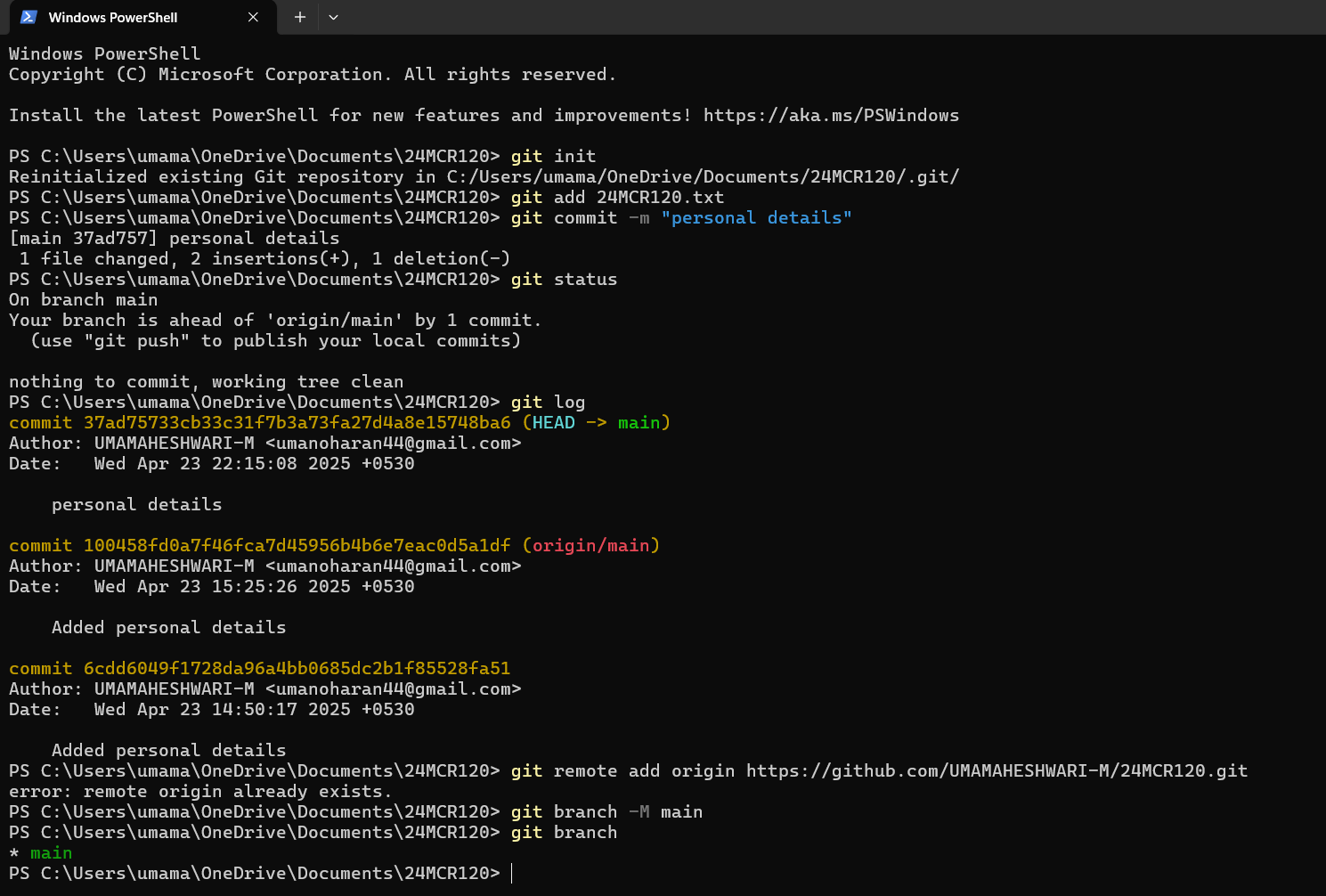
Task: Open a new tab with plus button
Action: (300, 17)
